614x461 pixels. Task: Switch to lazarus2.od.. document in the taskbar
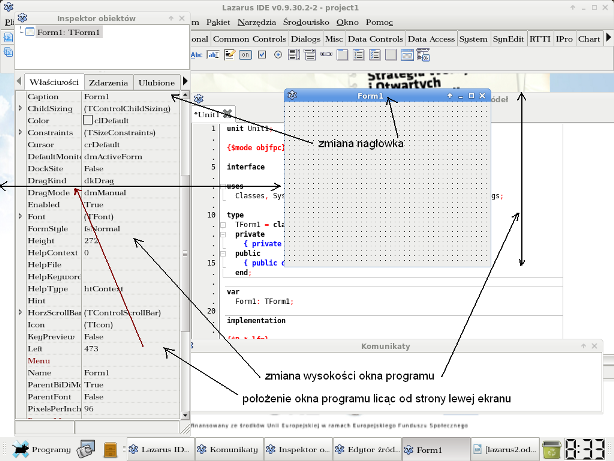505,449
